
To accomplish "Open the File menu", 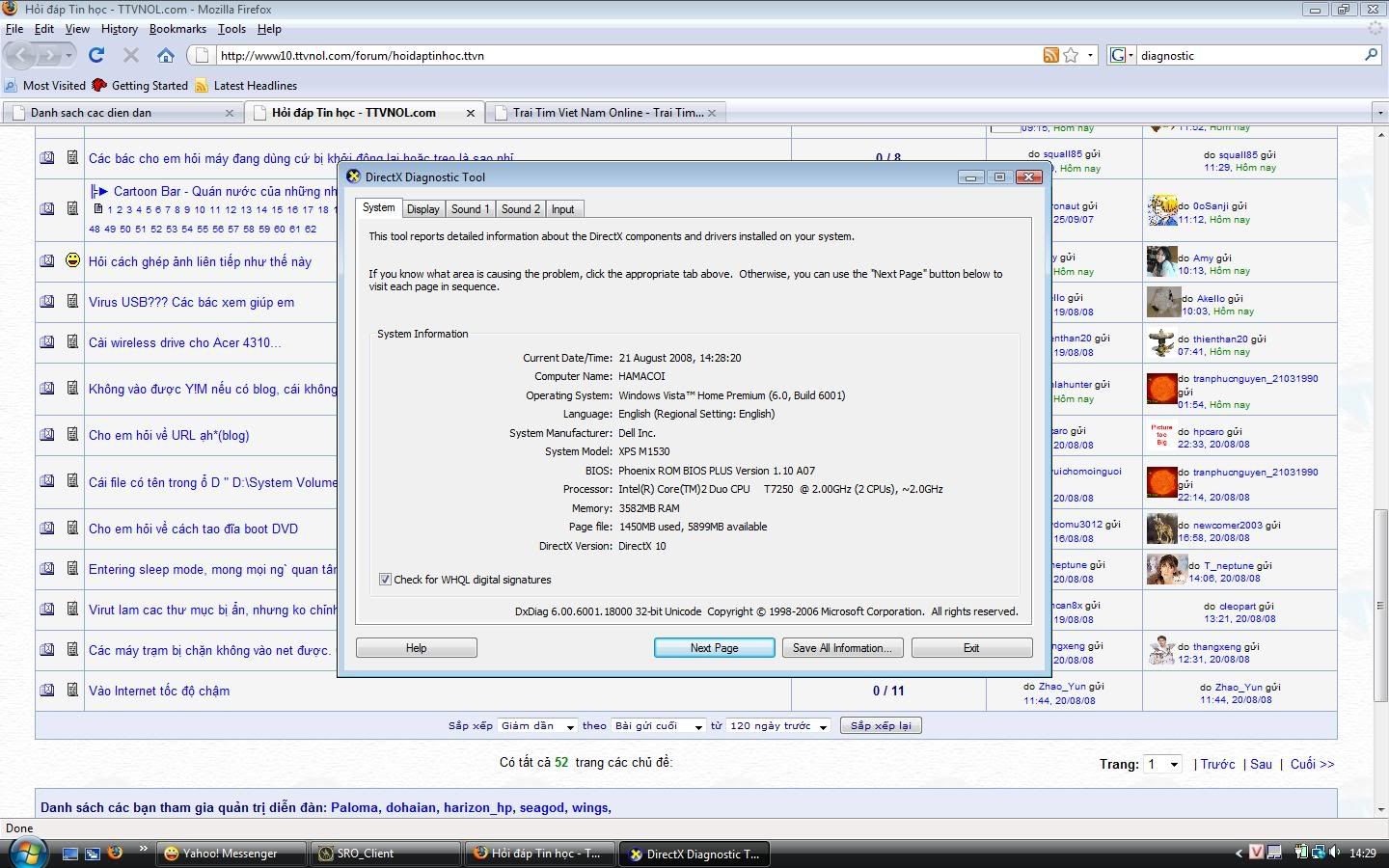I will [14, 29].
